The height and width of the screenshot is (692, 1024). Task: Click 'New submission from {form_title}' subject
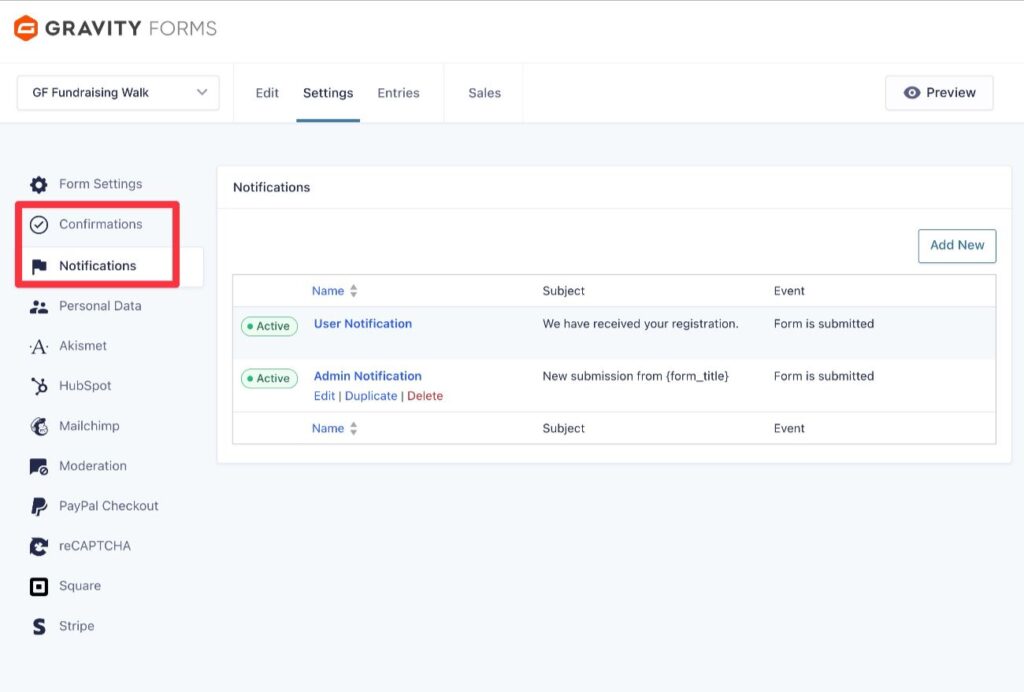coord(635,376)
